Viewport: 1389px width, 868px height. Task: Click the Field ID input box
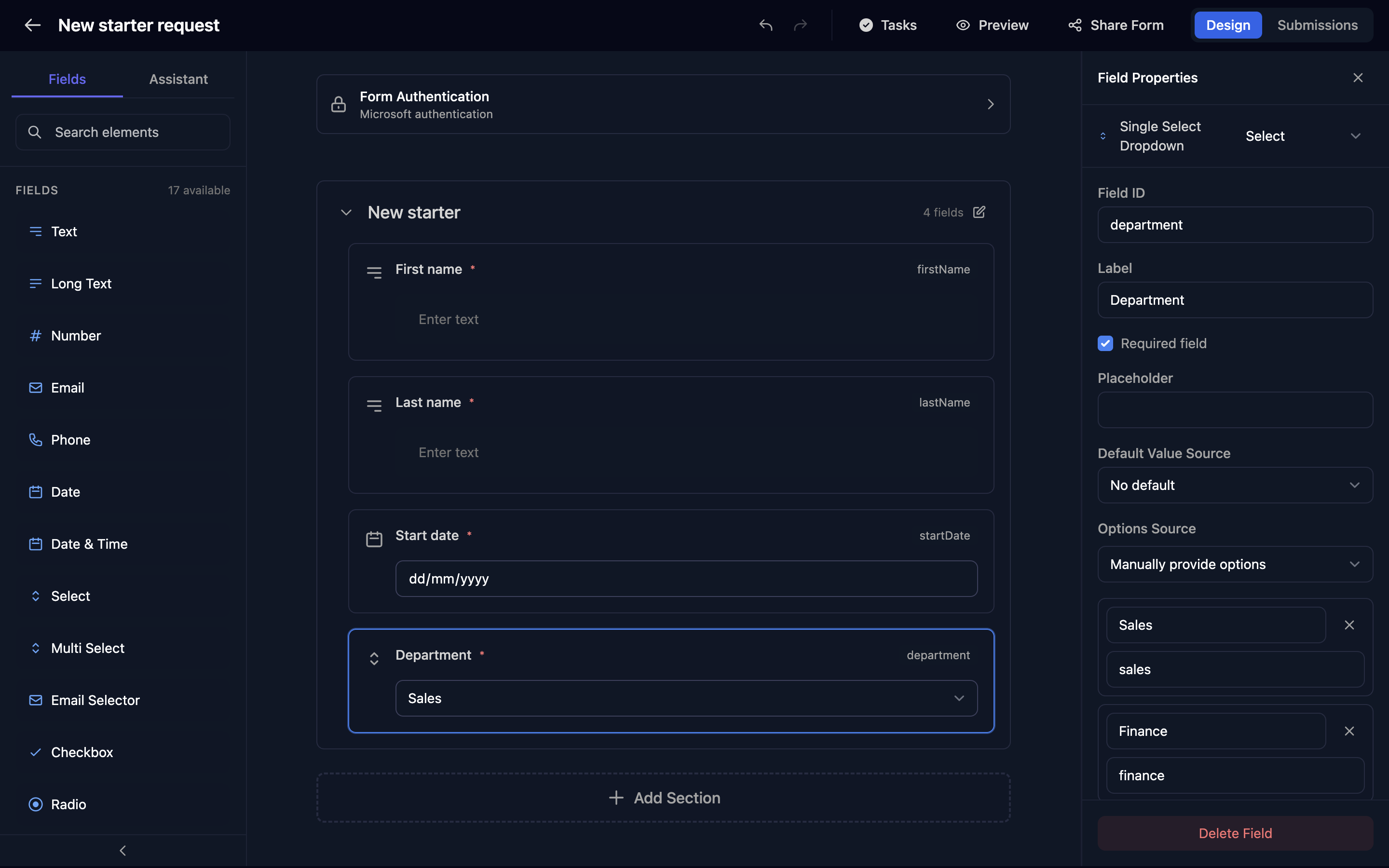coord(1235,225)
